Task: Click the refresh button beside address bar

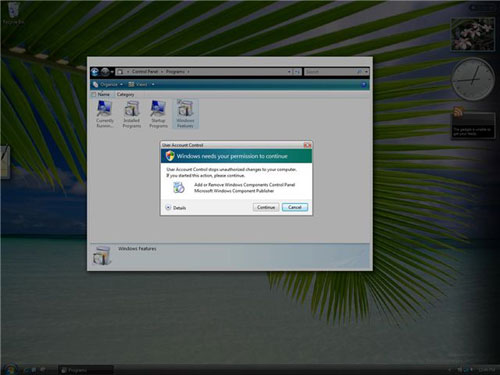Action: tap(297, 72)
